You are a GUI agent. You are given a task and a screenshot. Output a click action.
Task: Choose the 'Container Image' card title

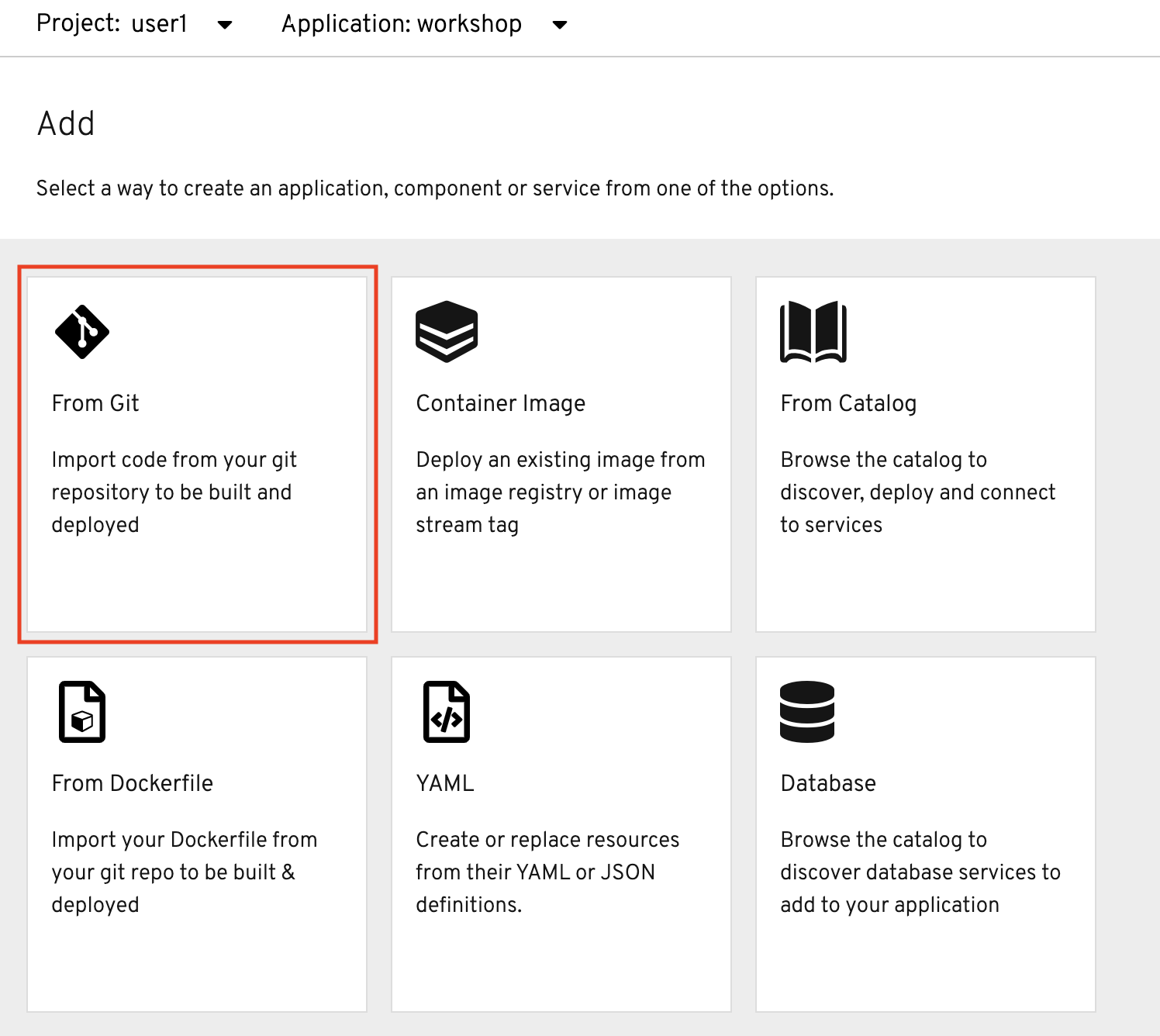click(500, 403)
